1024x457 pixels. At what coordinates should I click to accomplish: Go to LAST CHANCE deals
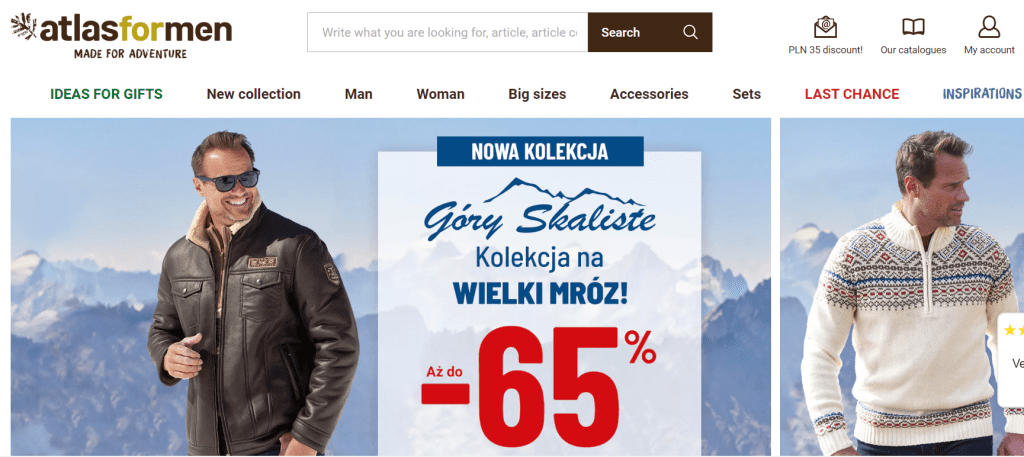click(x=852, y=94)
